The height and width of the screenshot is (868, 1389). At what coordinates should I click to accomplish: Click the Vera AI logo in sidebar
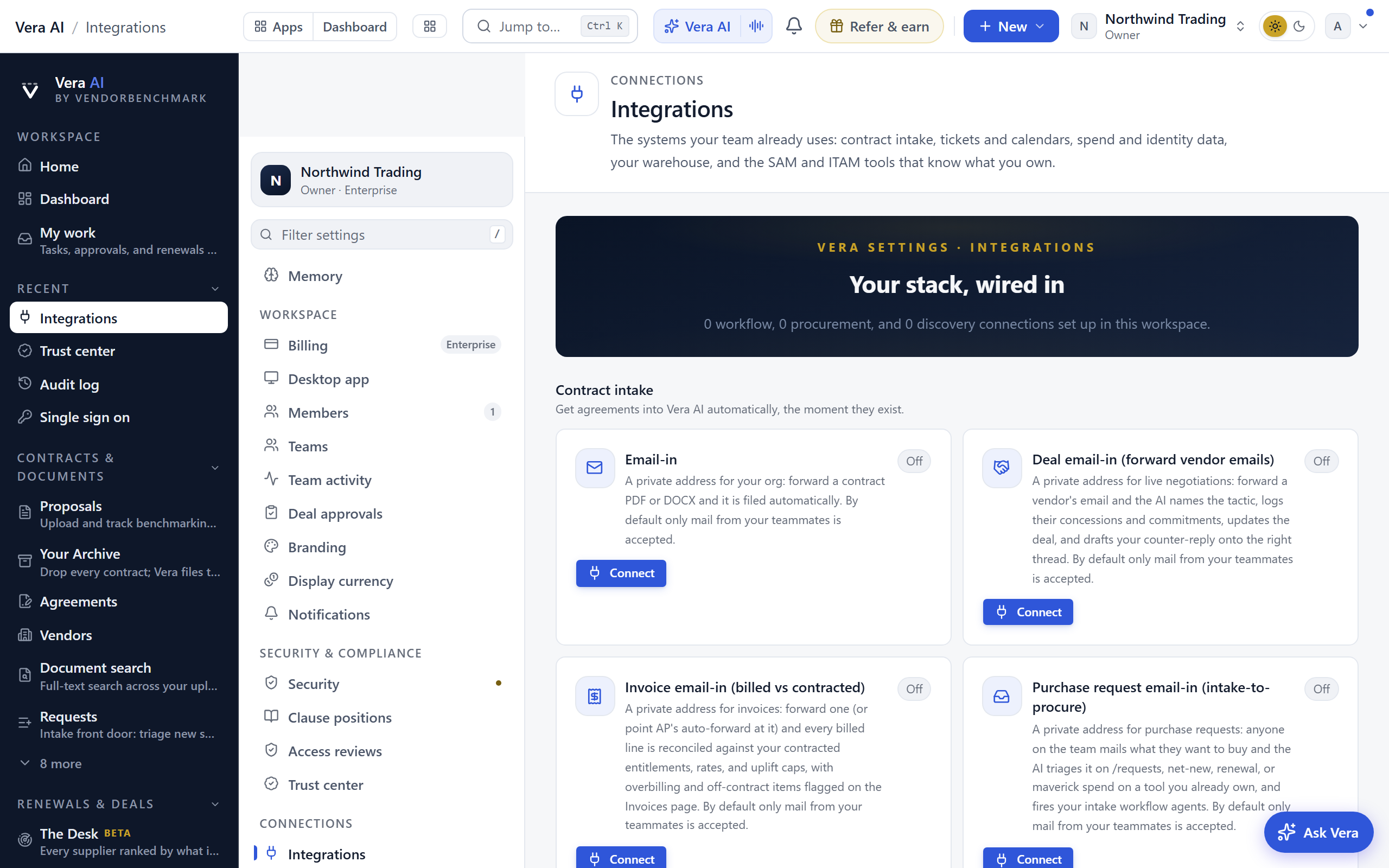pos(30,90)
